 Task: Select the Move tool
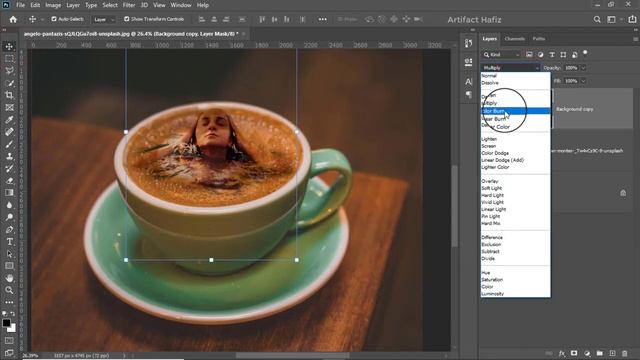click(x=9, y=47)
